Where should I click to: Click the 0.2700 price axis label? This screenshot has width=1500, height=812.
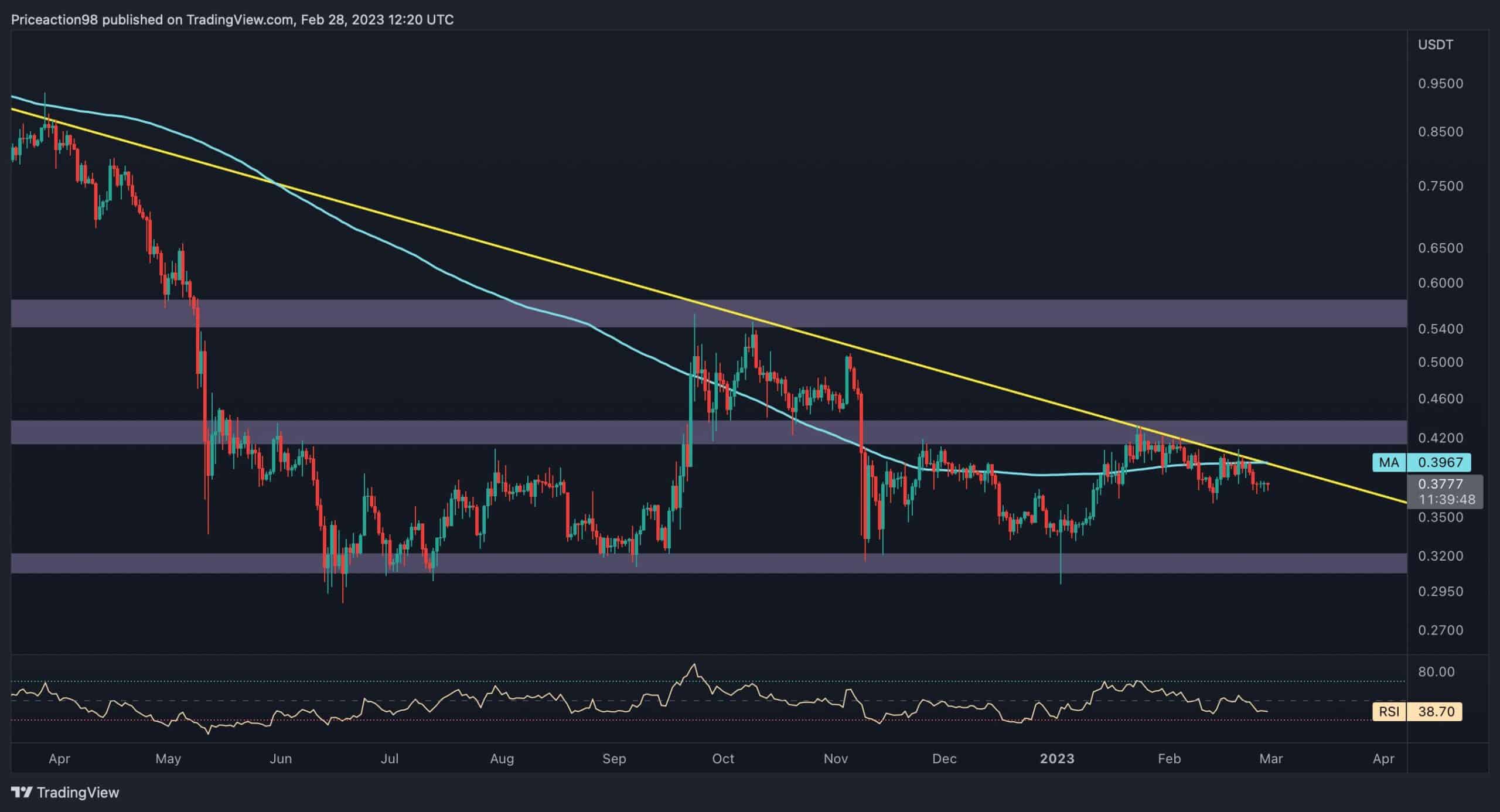[1440, 630]
